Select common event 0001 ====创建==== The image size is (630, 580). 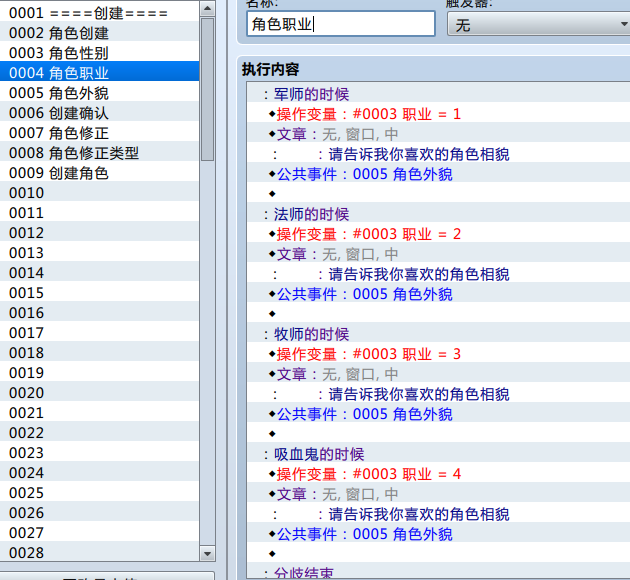99,13
